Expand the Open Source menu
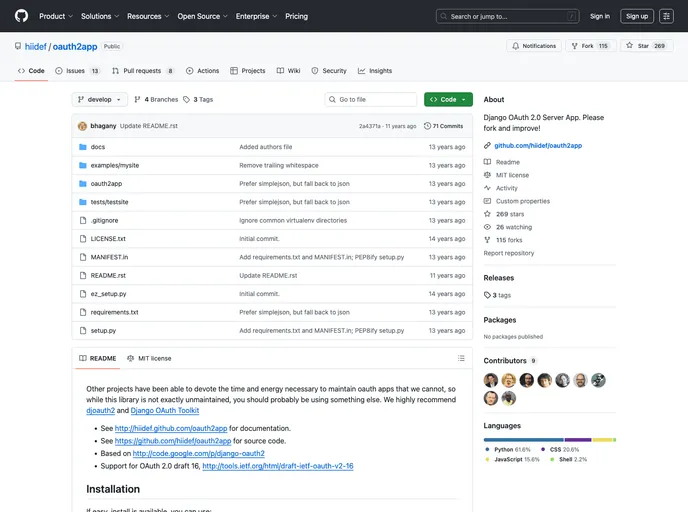This screenshot has height=512, width=688. tap(202, 16)
